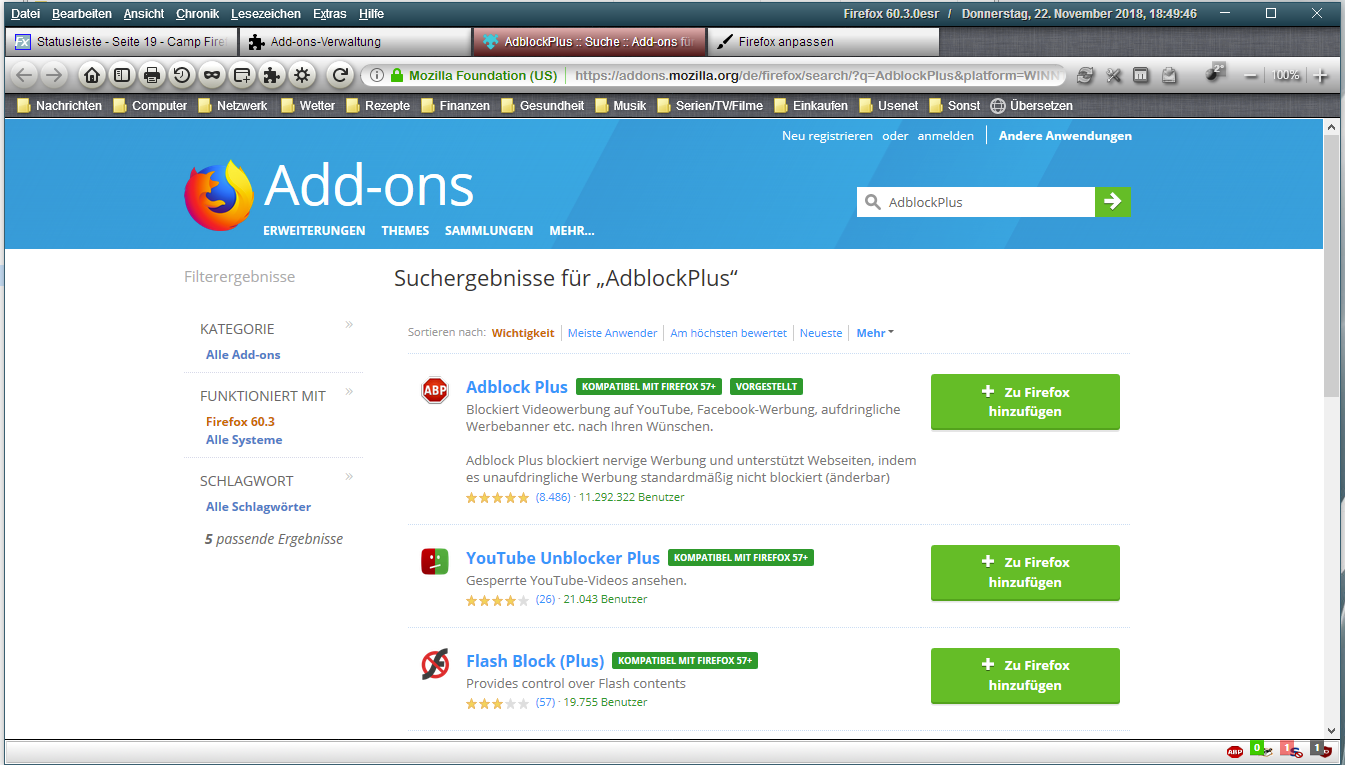This screenshot has width=1345, height=765.
Task: Open the Adblock Plus title link
Action: click(517, 387)
